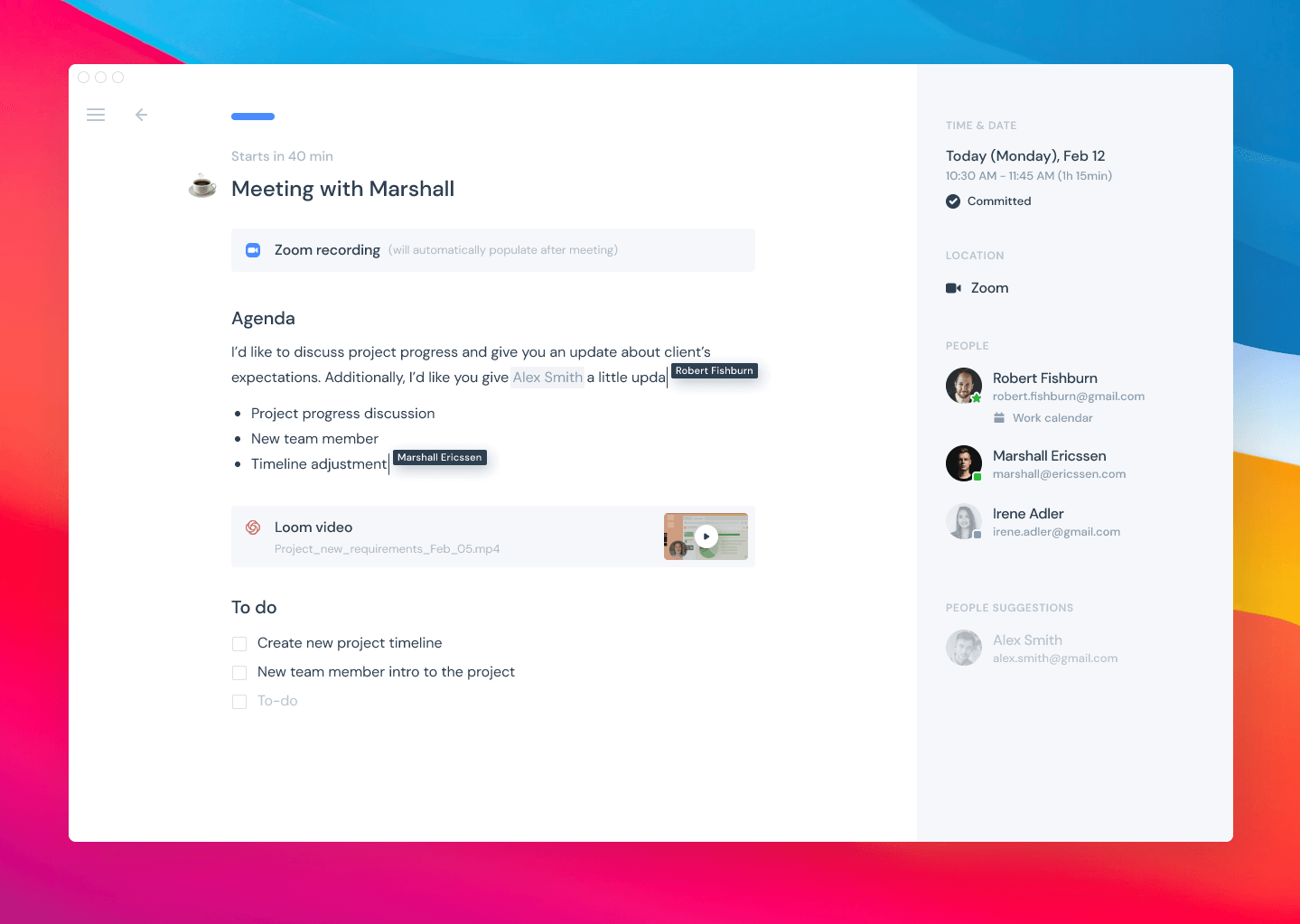Screen dimensions: 1300x924
Task: Play the Loom video preview
Action: click(x=707, y=536)
